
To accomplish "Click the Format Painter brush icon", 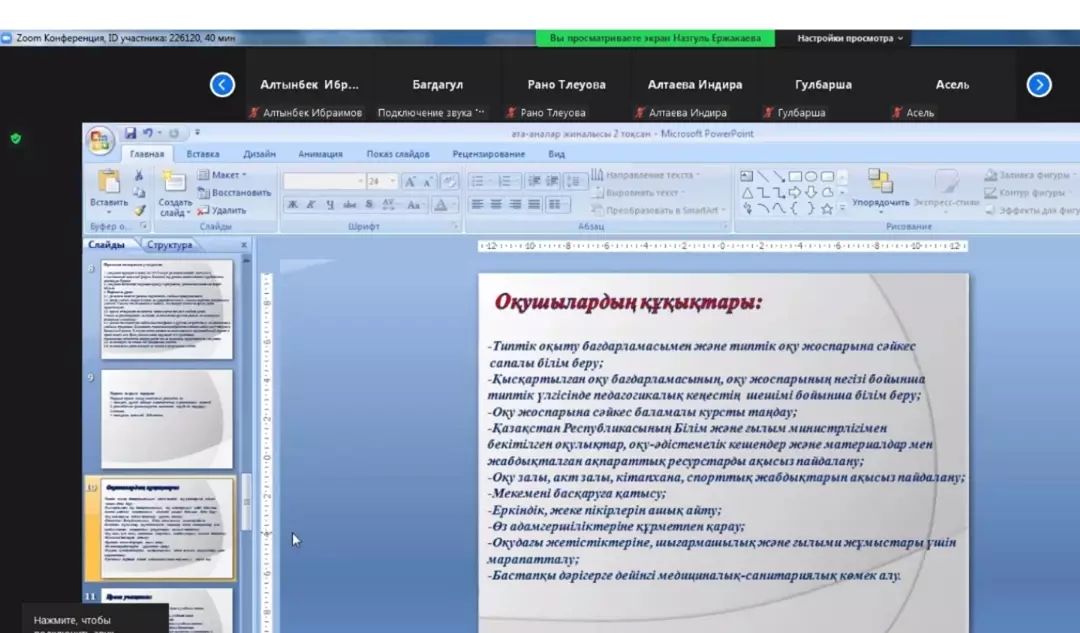I will 139,210.
